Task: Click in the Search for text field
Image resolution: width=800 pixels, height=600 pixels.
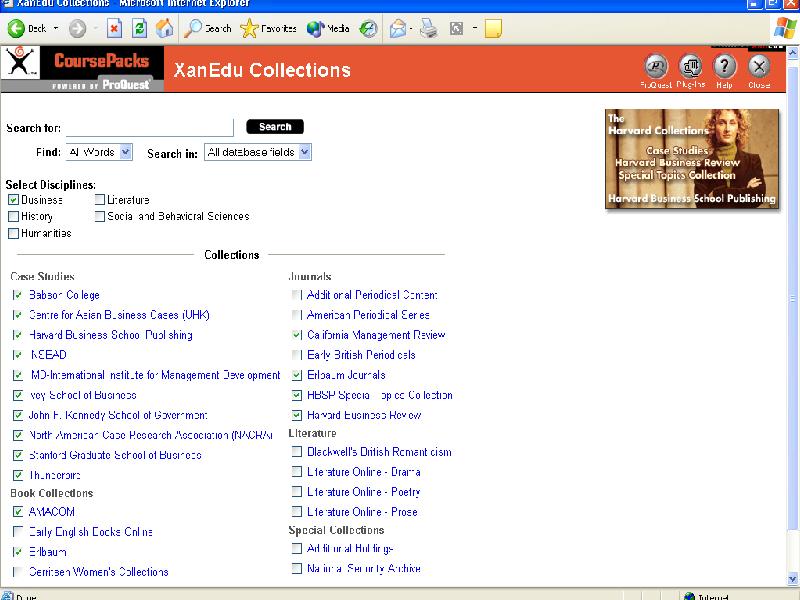Action: pos(150,128)
